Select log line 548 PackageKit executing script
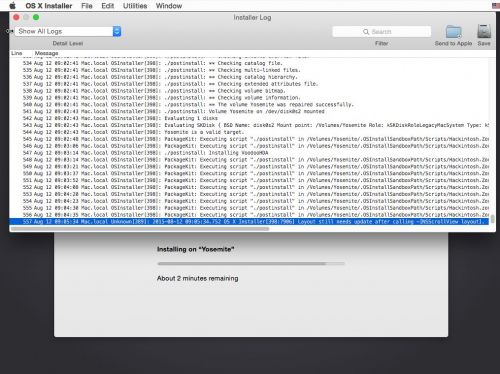 (x=249, y=160)
